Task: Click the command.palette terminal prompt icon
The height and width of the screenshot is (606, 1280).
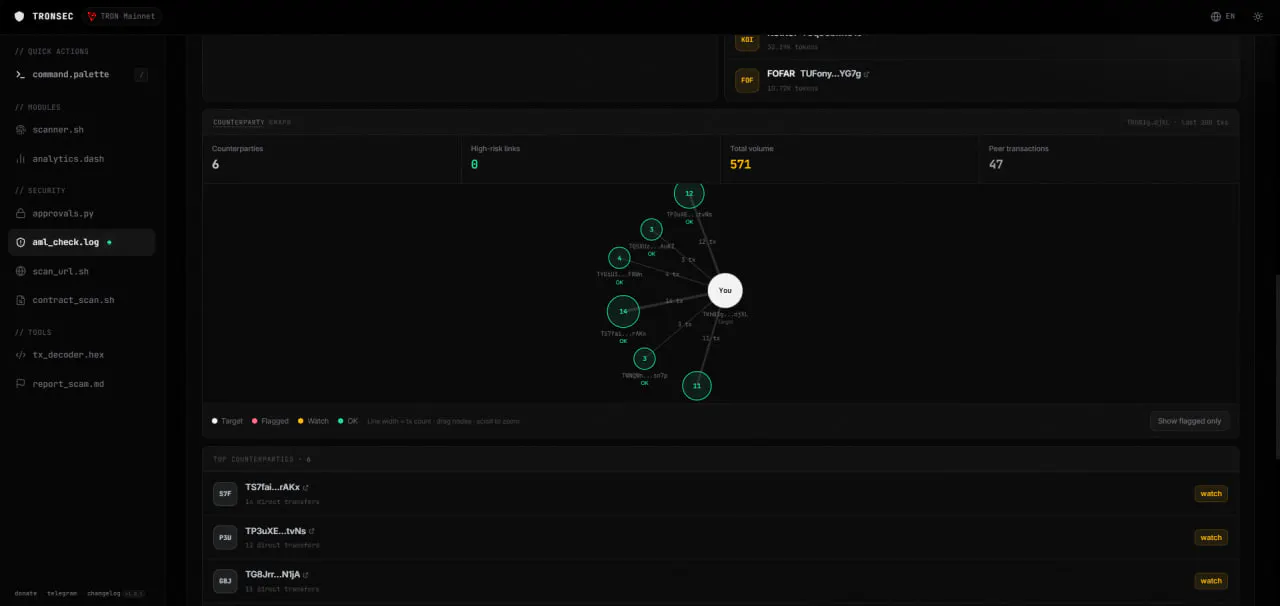Action: click(21, 75)
